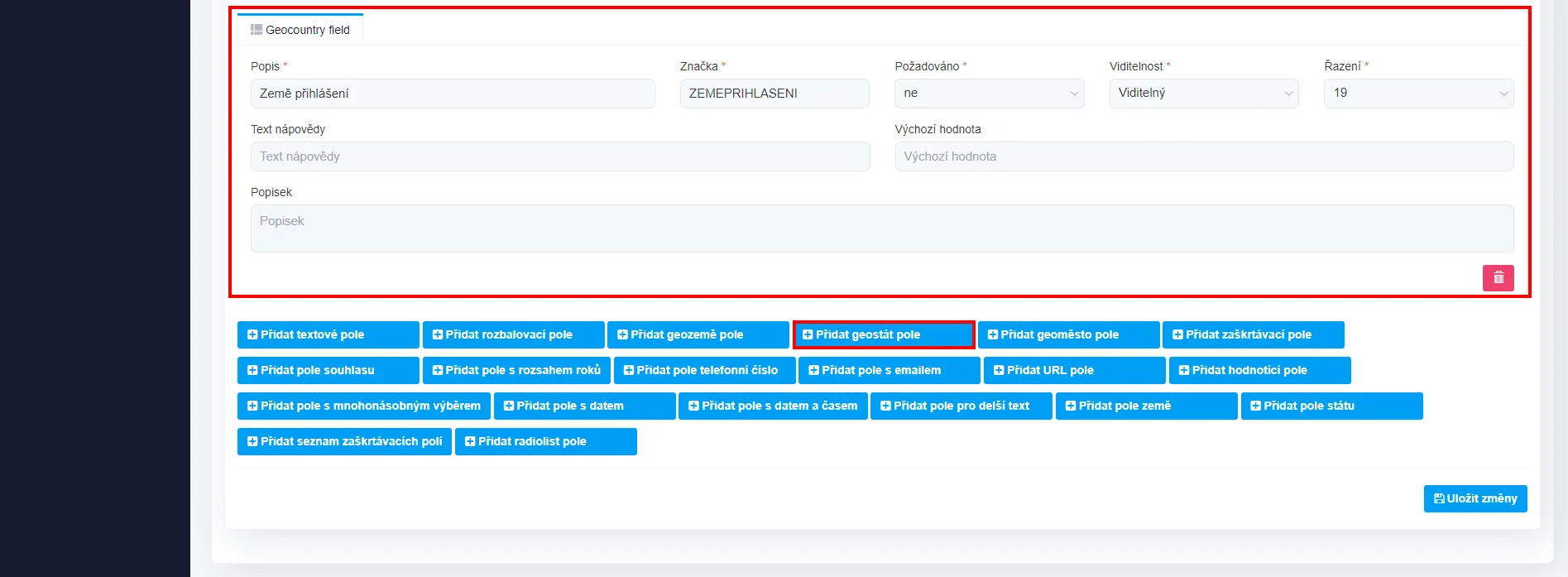Click Přidat rozbalovací pole button
Screen dimensions: 1568x577
(x=513, y=334)
